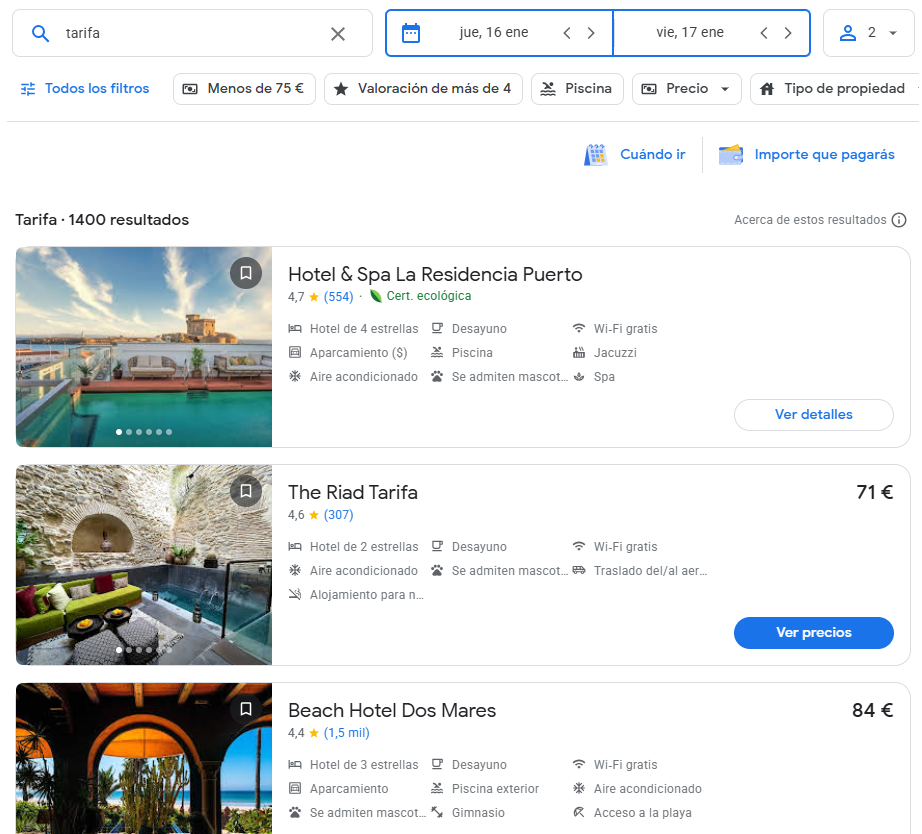Select check-out date vie, 17 ene
The height and width of the screenshot is (834, 922).
pyautogui.click(x=690, y=32)
